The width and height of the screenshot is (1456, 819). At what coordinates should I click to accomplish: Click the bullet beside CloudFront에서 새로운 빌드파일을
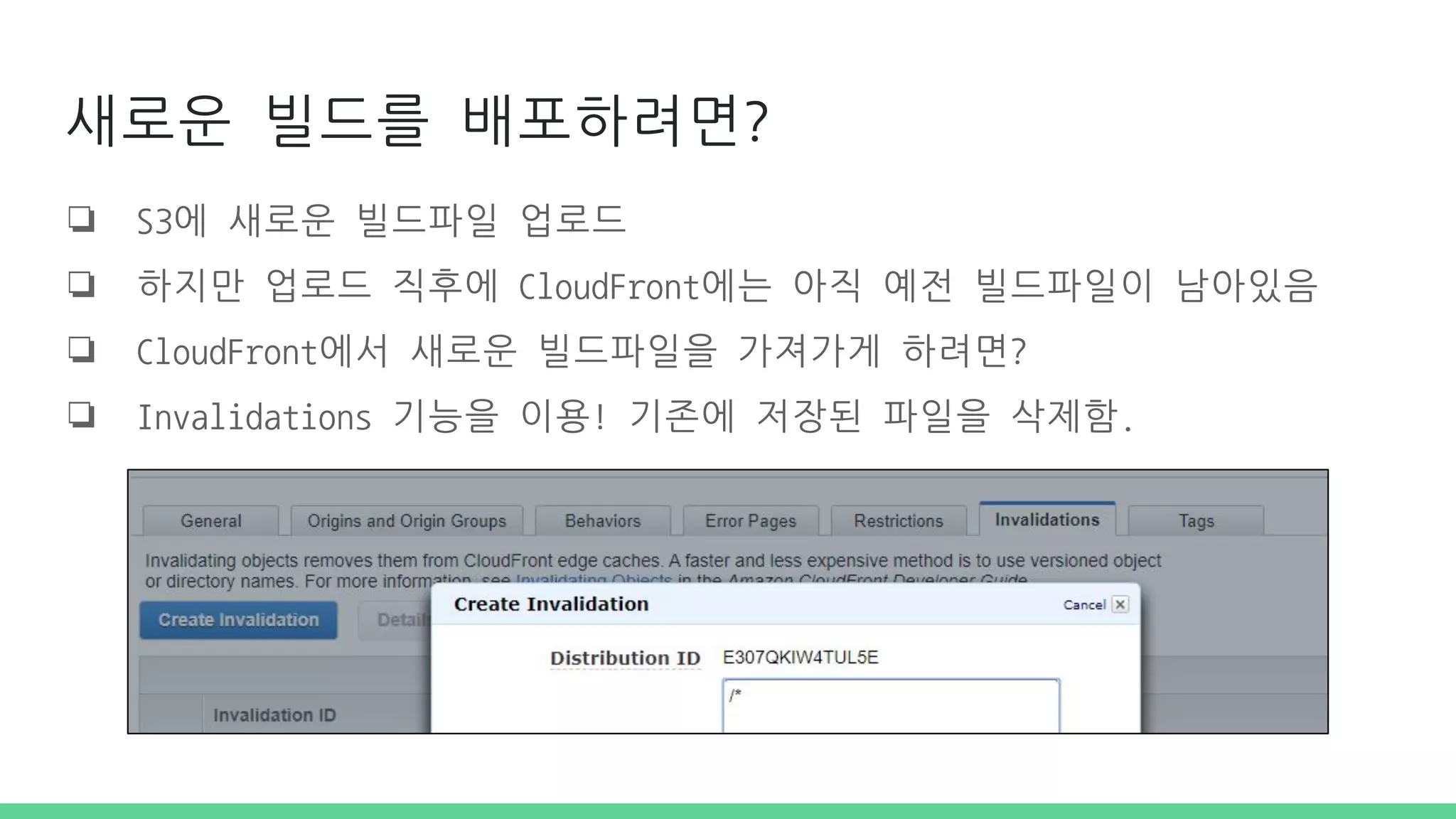coord(81,350)
